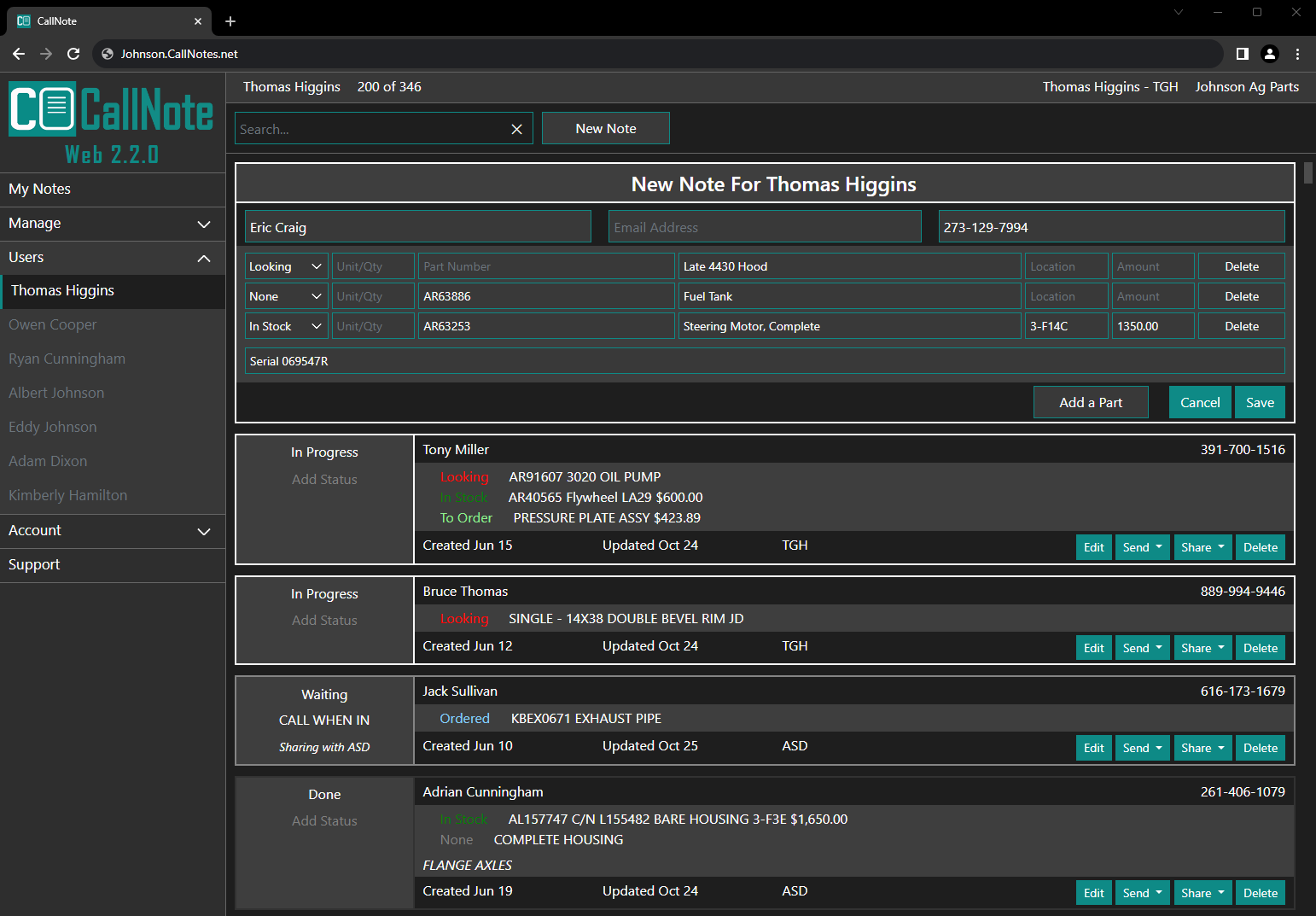Screen dimensions: 1316x916
Task: Collapse the Users section in the sidebar
Action: 204,258
